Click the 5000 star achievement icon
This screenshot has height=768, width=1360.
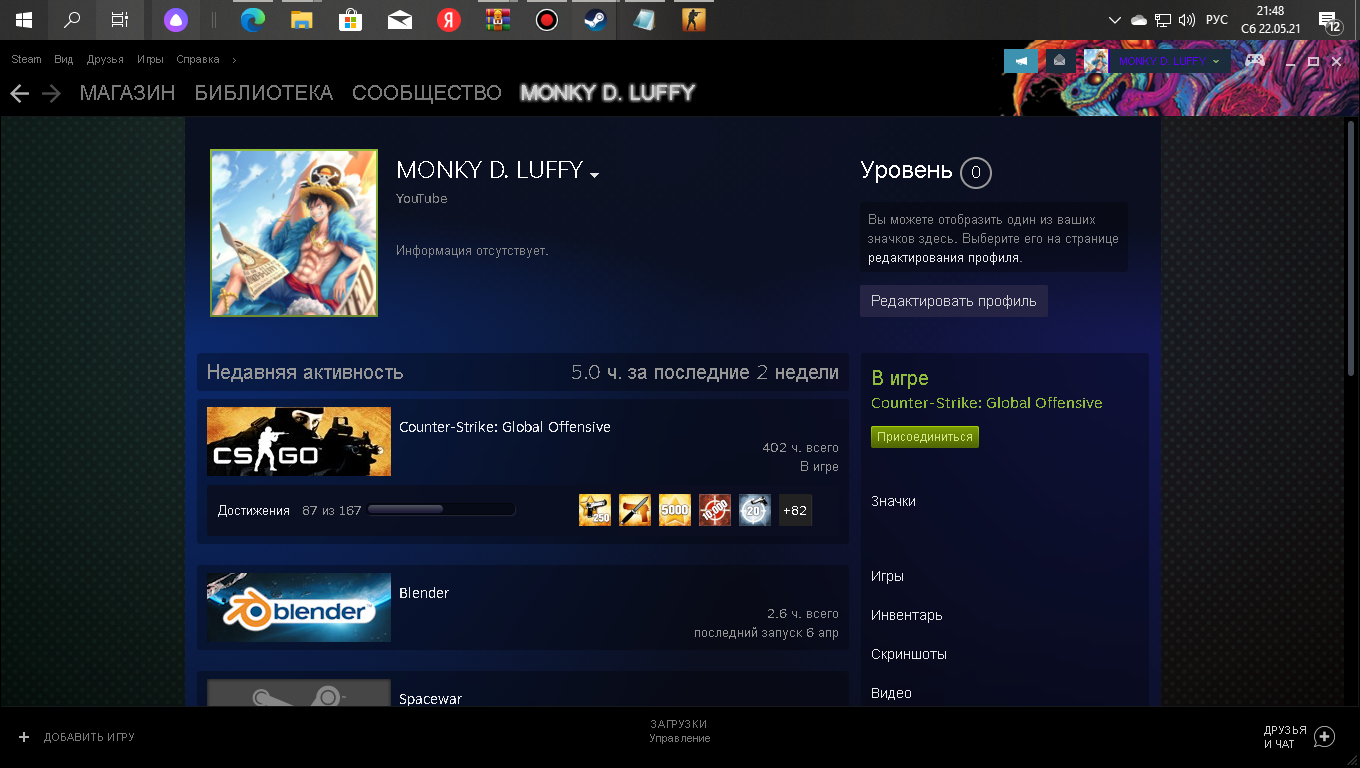click(x=675, y=510)
